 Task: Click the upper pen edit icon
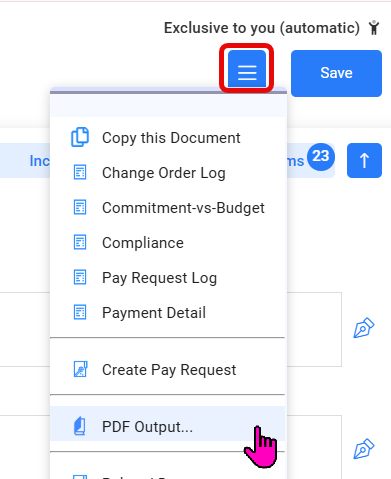[364, 328]
